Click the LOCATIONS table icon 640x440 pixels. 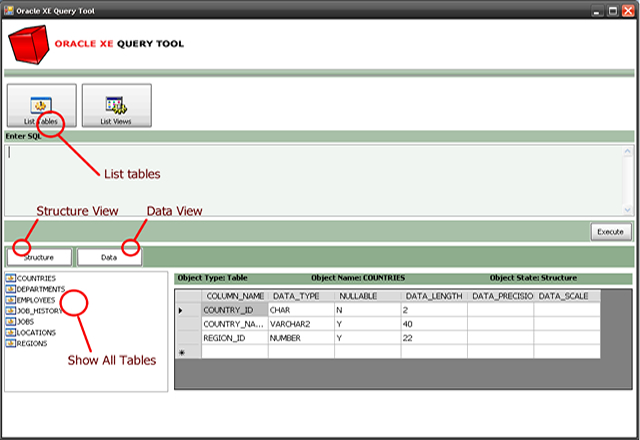11,333
